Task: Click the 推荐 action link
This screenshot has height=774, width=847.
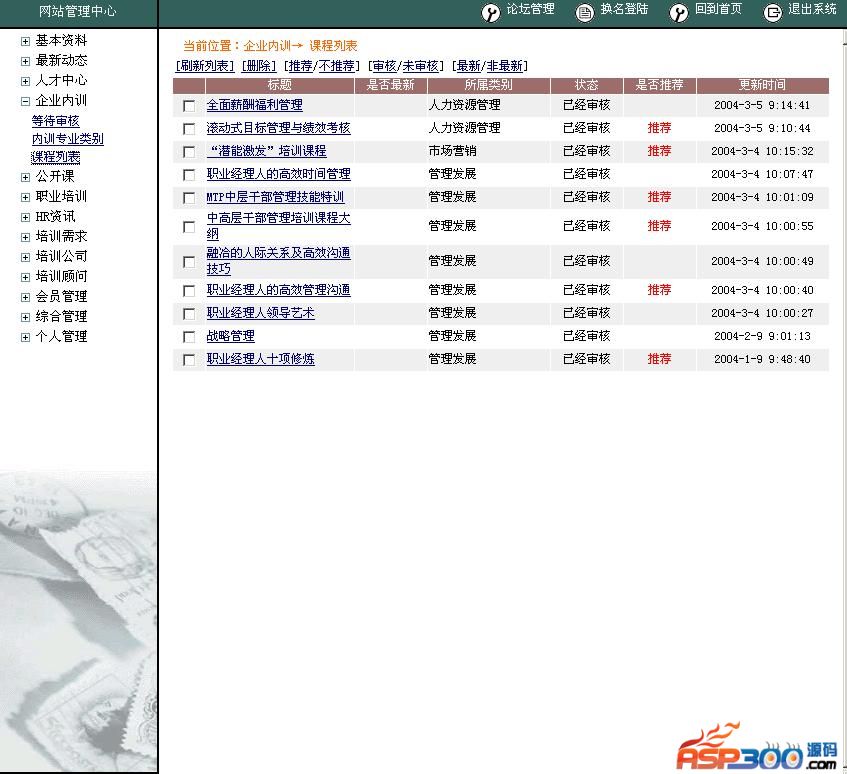Action: pyautogui.click(x=301, y=66)
